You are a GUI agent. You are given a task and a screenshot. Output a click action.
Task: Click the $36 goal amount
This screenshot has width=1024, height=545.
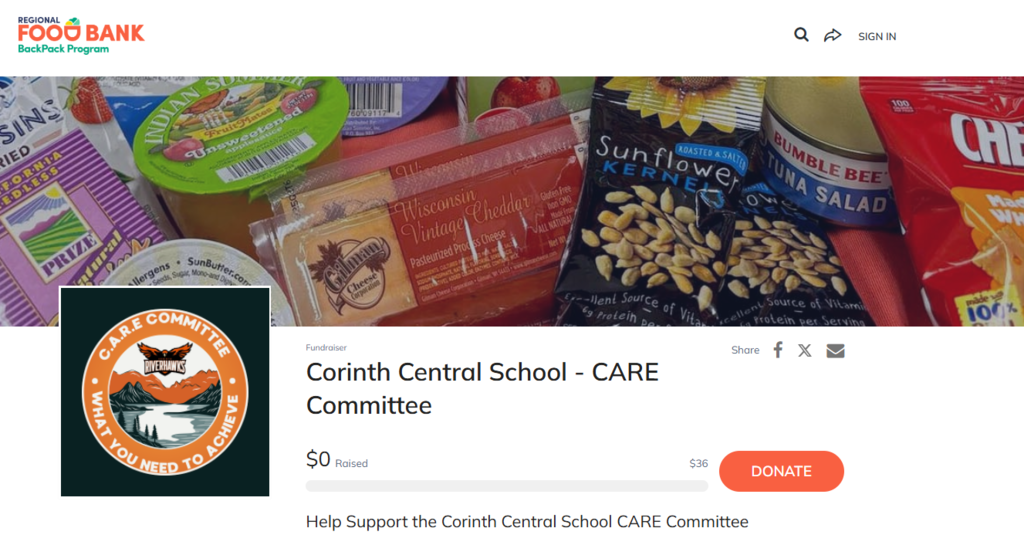pyautogui.click(x=698, y=463)
